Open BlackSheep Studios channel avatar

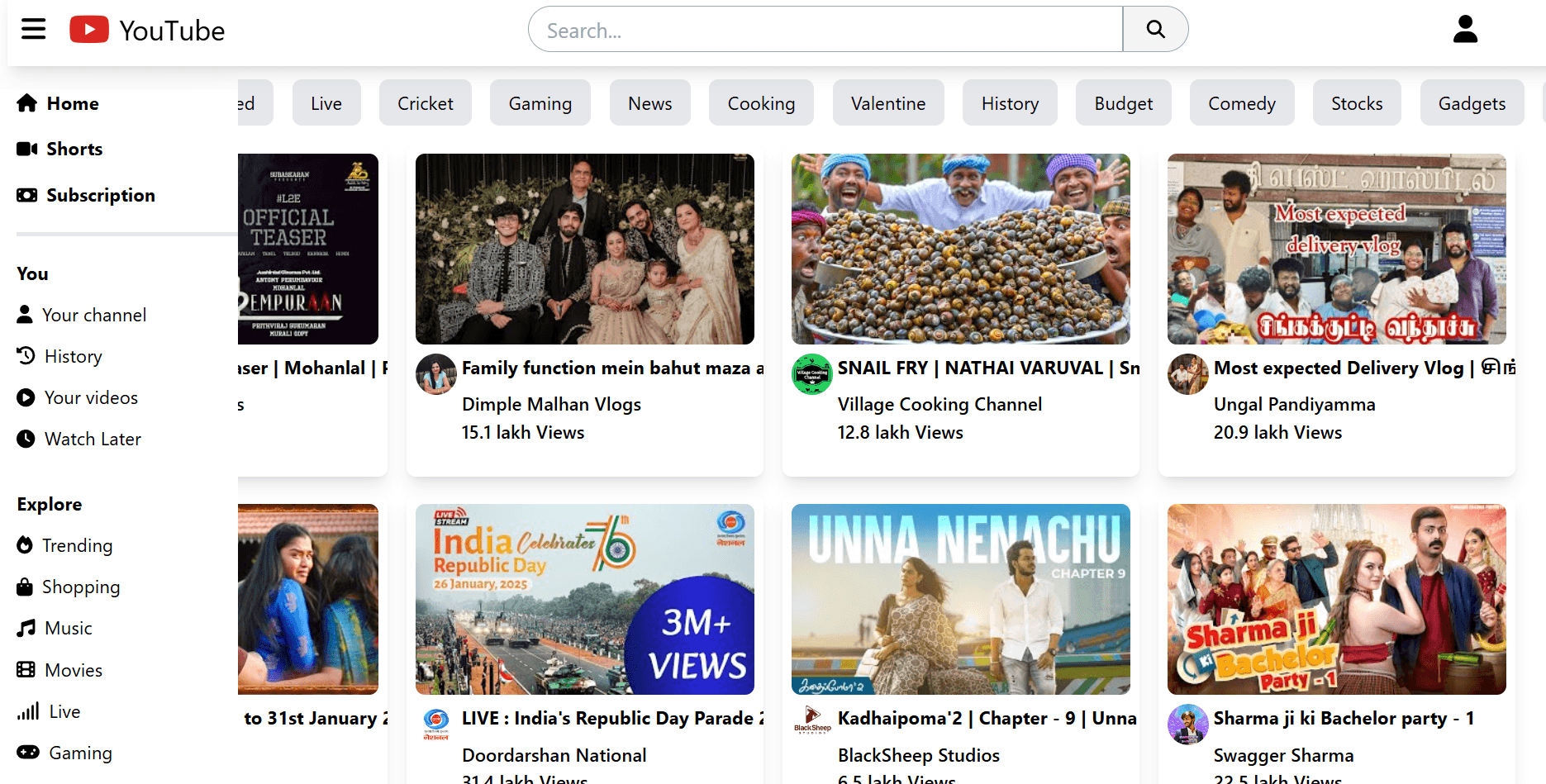coord(812,725)
